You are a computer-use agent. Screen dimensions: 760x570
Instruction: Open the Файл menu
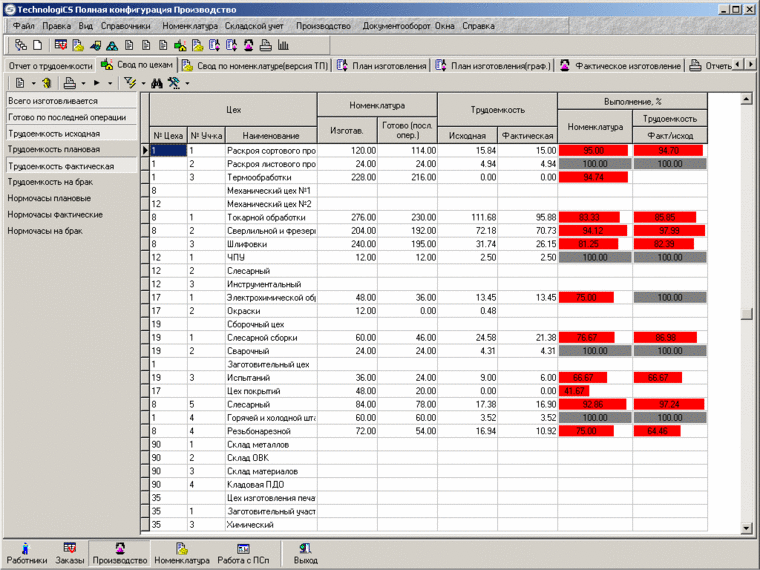[x=23, y=26]
